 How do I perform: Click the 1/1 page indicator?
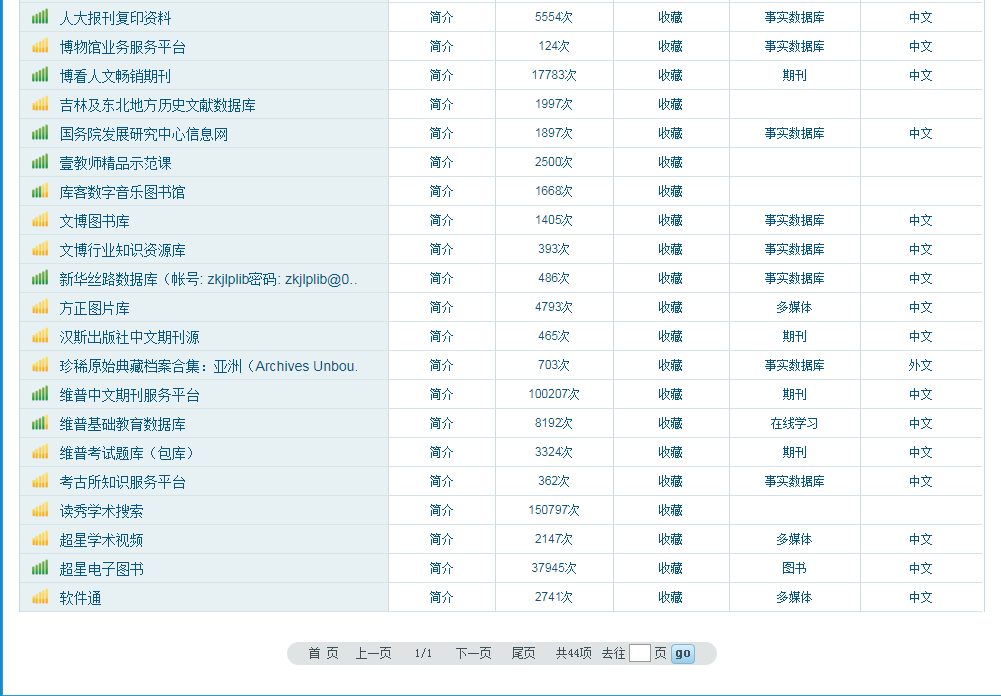[423, 653]
